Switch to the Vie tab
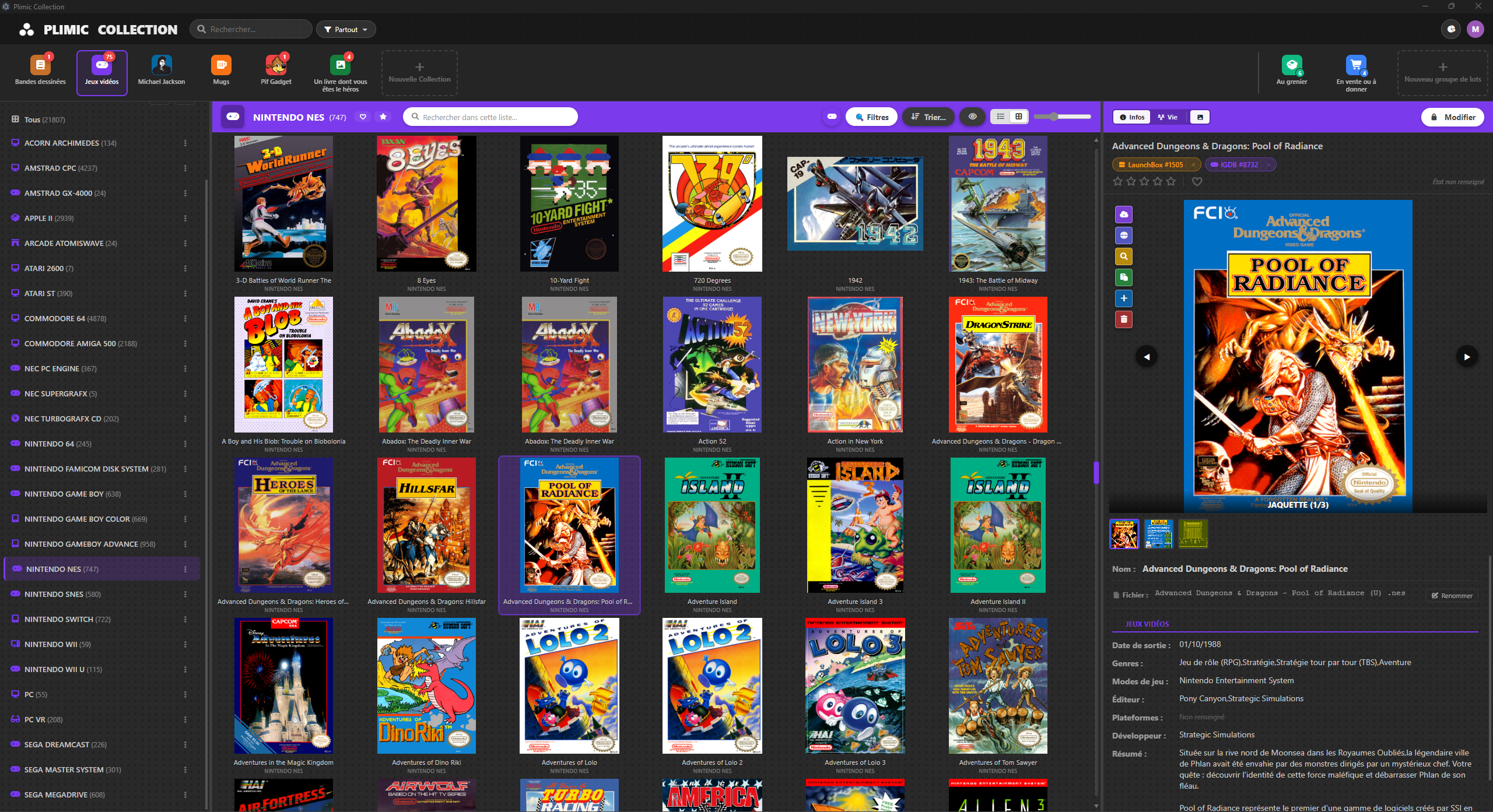This screenshot has width=1493, height=812. point(1168,117)
